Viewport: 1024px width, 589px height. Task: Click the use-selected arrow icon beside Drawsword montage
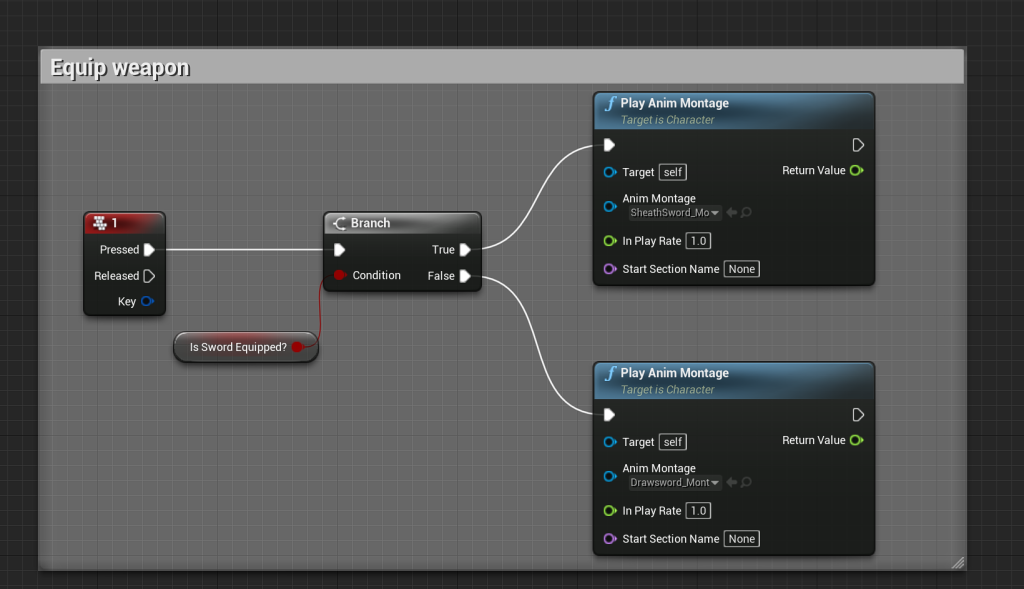[732, 482]
